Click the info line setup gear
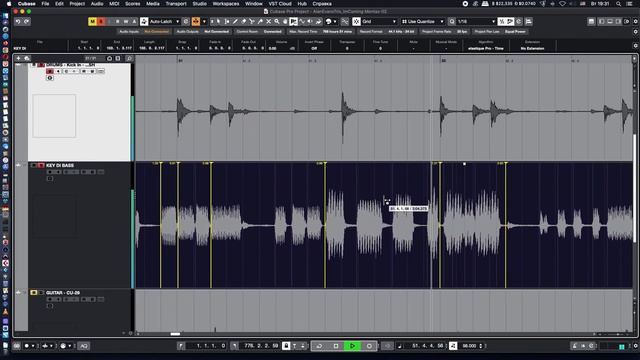This screenshot has height=360, width=640. [635, 45]
